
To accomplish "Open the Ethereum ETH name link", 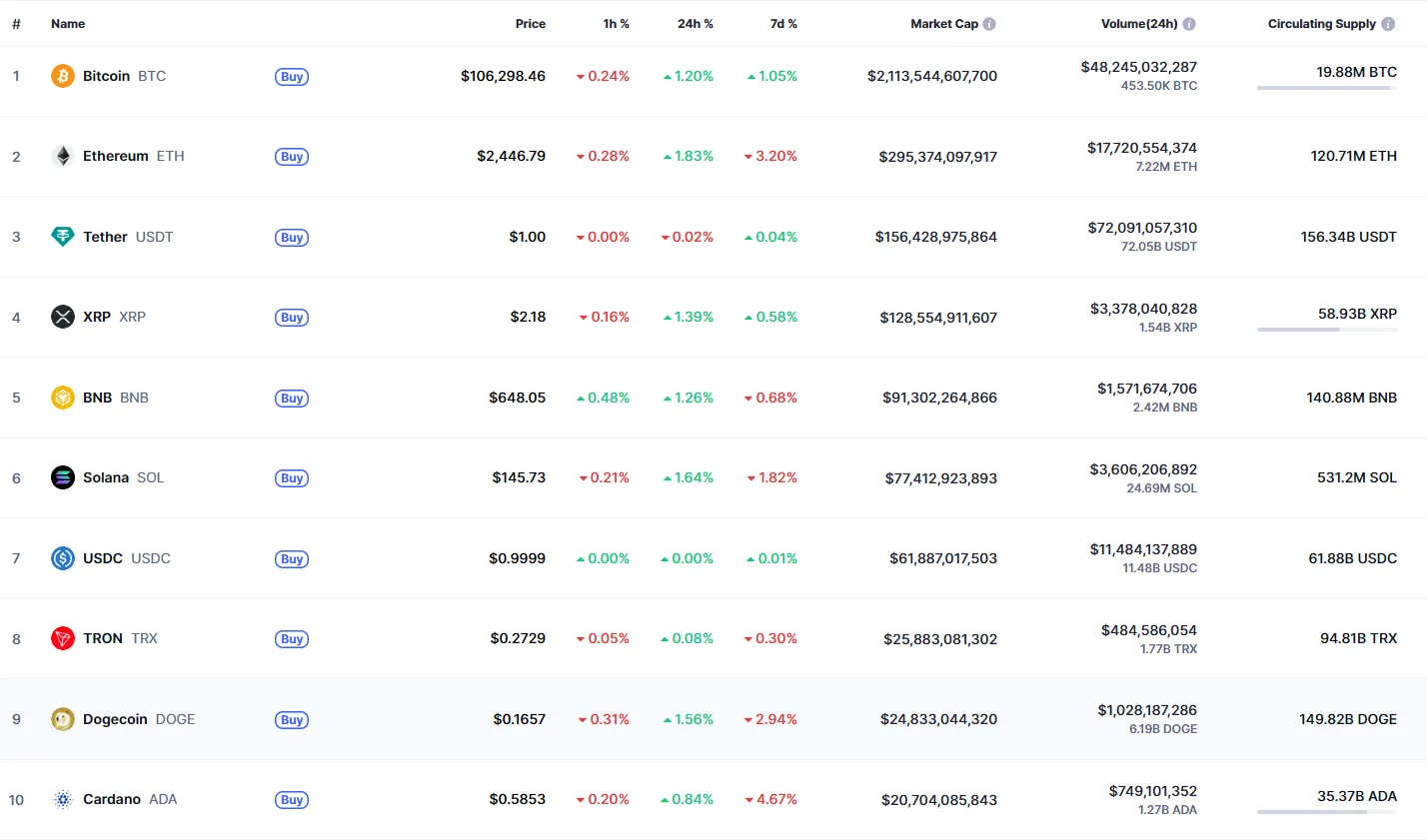I will pos(134,156).
